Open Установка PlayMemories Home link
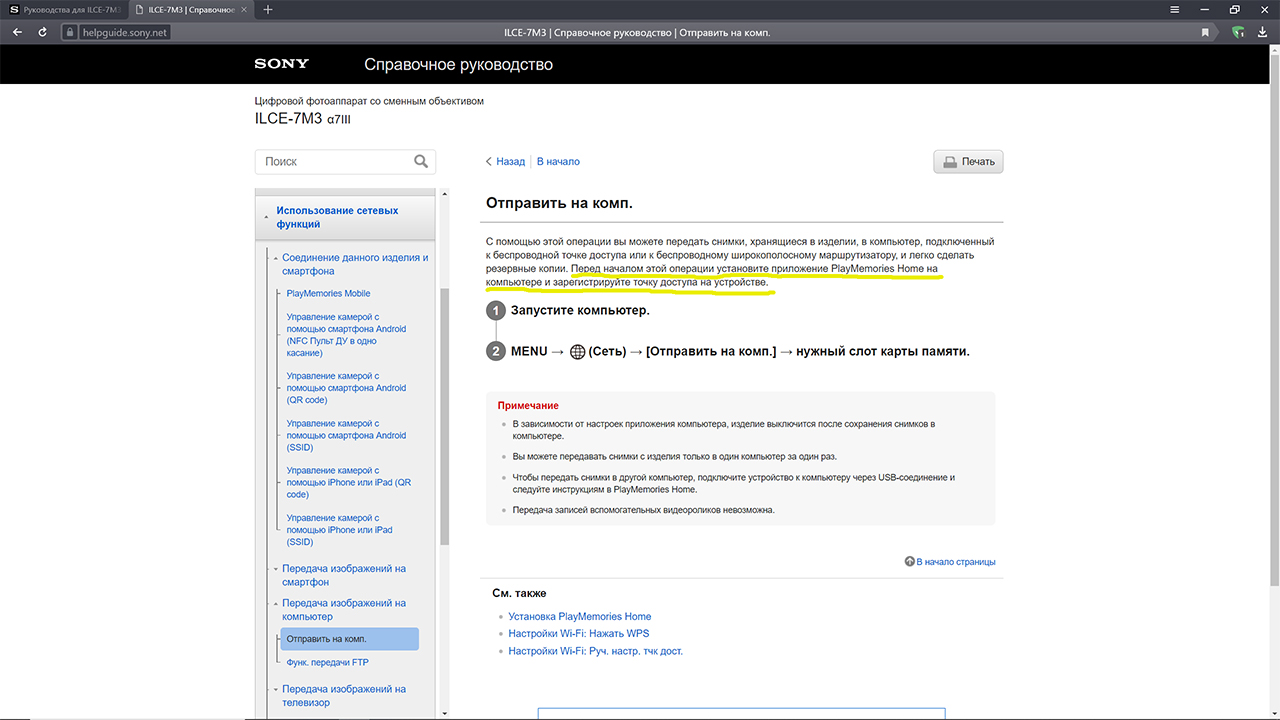Viewport: 1280px width, 720px height. pyautogui.click(x=580, y=616)
